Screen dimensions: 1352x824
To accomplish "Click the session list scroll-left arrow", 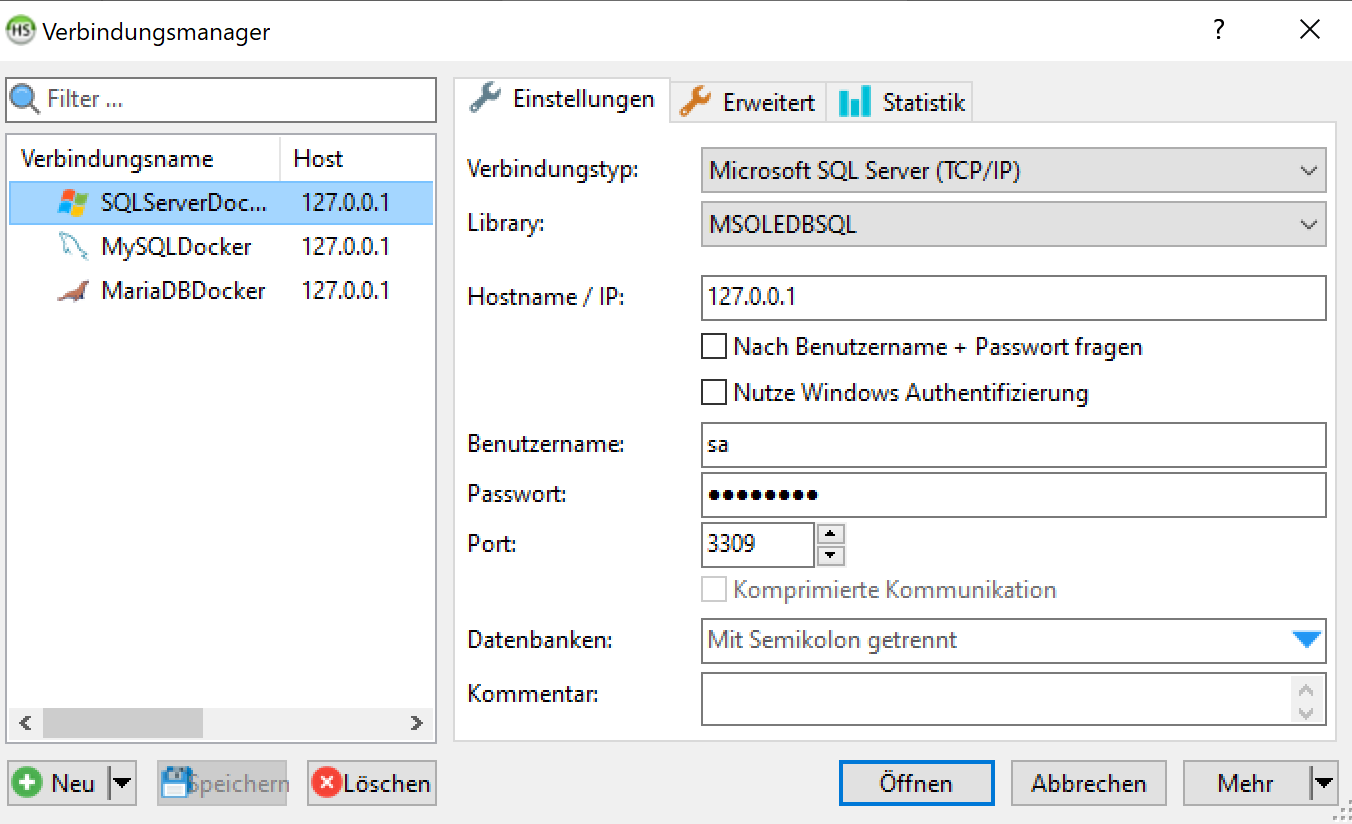I will click(x=26, y=722).
